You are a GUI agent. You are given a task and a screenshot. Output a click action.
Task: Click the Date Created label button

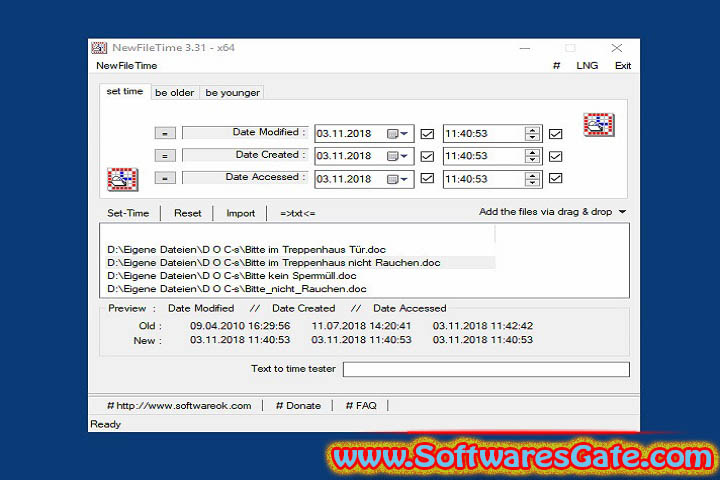point(245,155)
